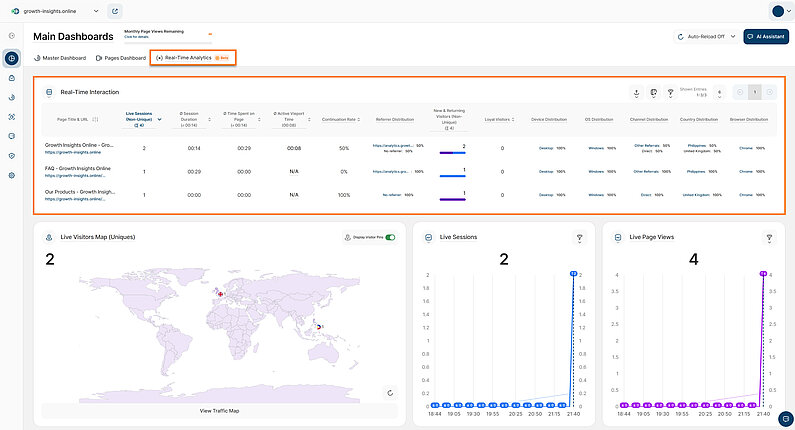Click the 50% continuation rate cell
Image resolution: width=795 pixels, height=430 pixels.
344,149
